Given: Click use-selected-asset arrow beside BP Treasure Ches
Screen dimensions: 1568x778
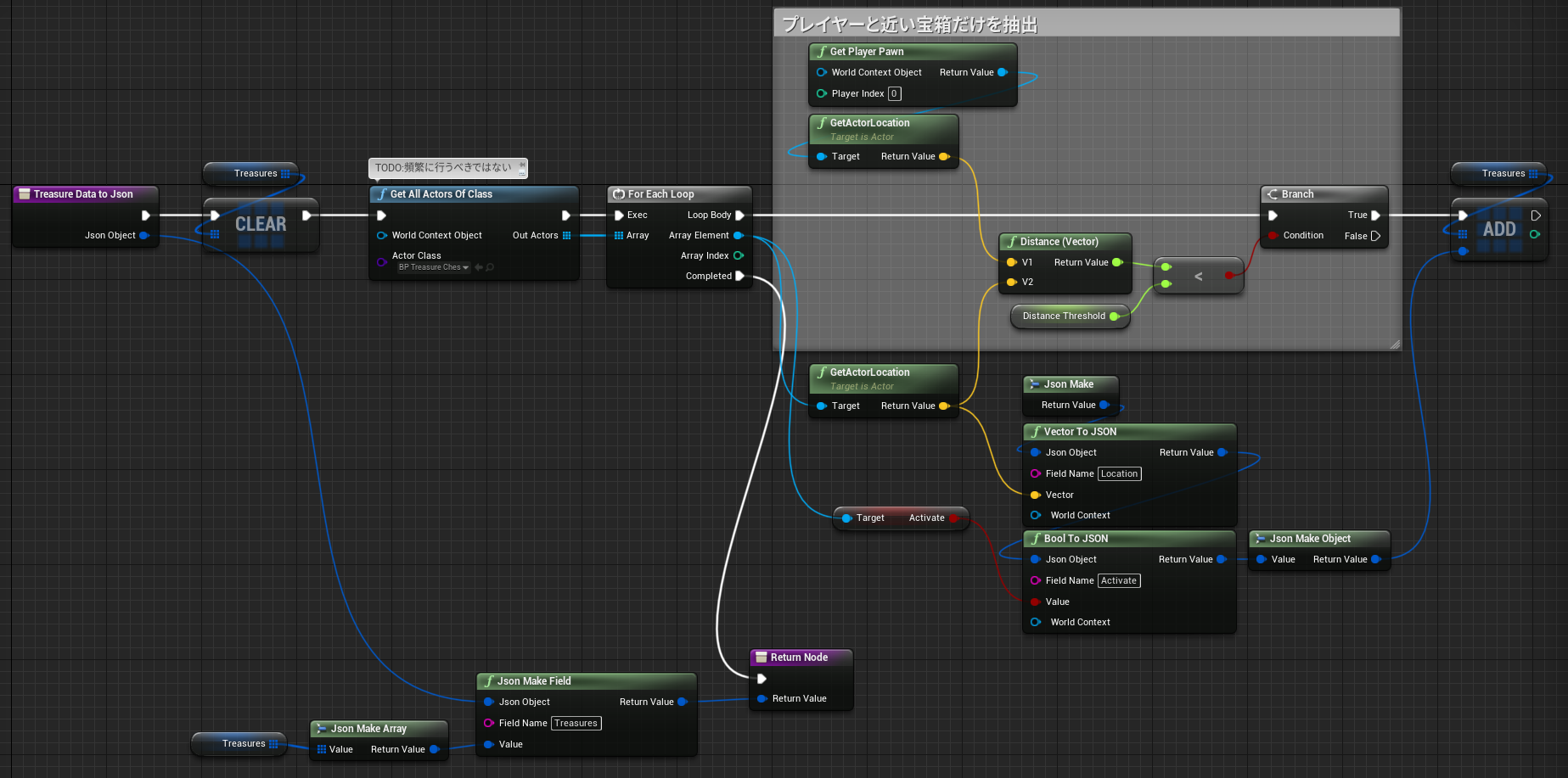Looking at the screenshot, I should (x=479, y=267).
